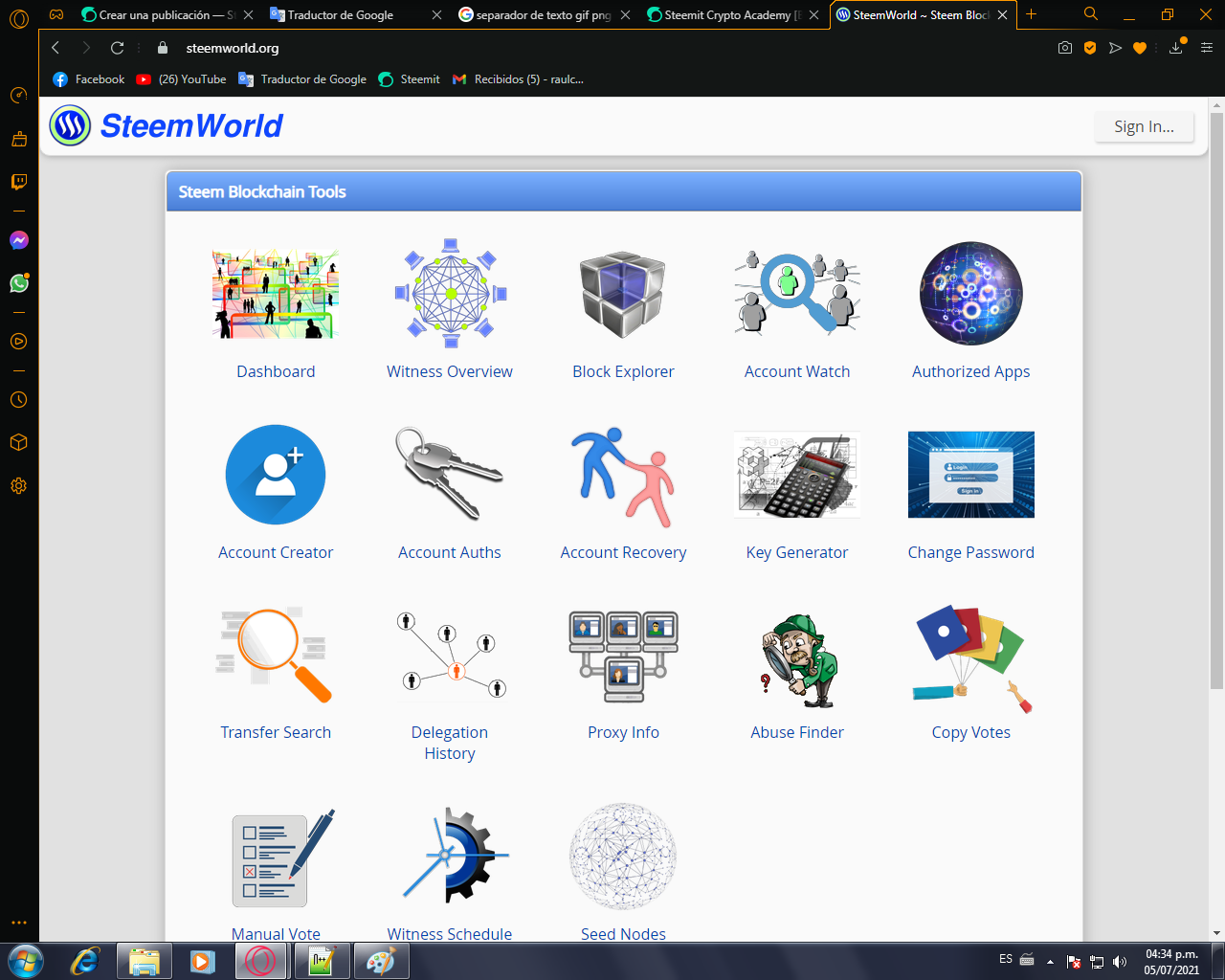The height and width of the screenshot is (980, 1225).
Task: Open the tab search magnifier icon
Action: [x=1091, y=14]
